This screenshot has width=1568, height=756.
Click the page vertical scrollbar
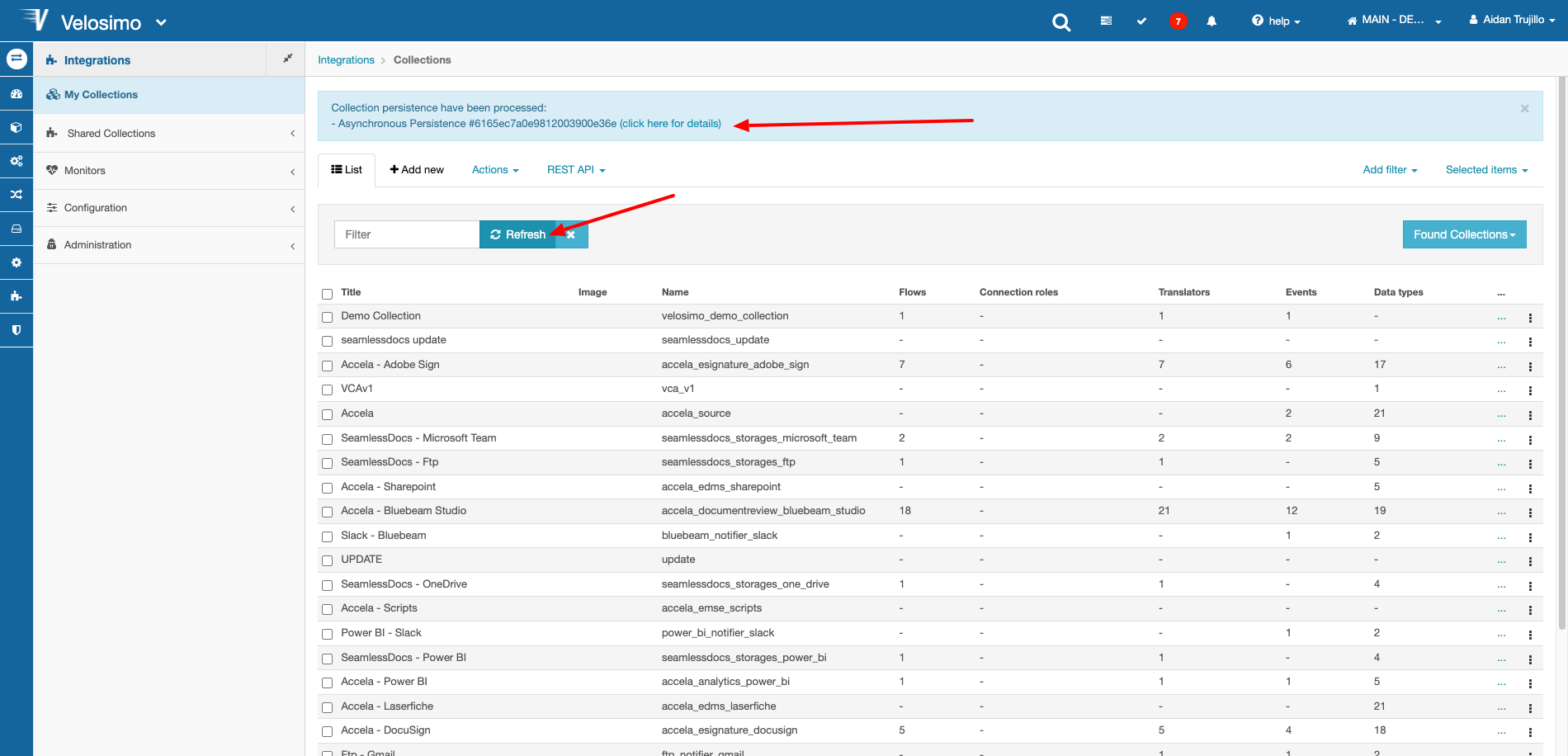click(1561, 355)
